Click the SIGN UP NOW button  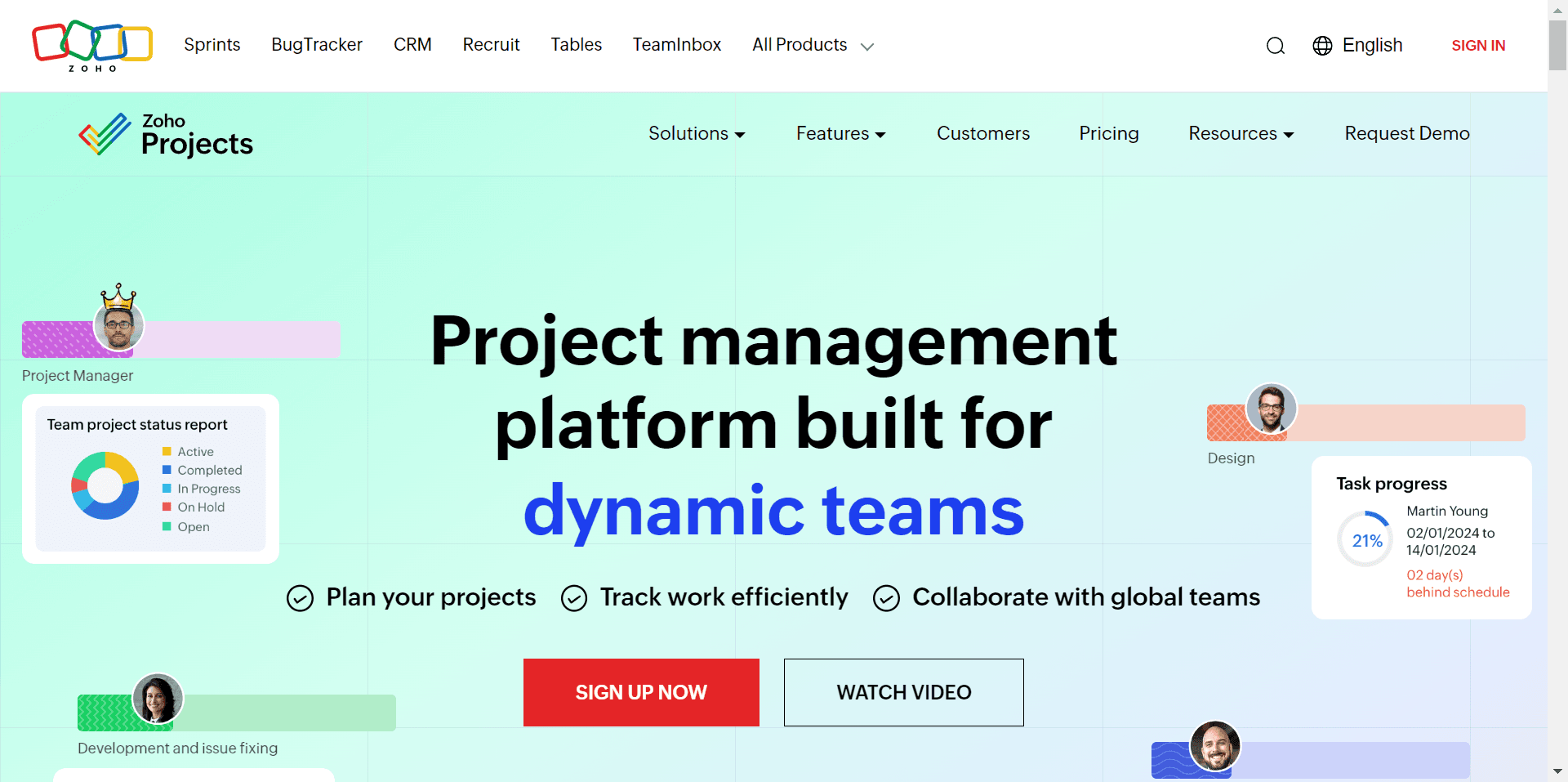[x=641, y=692]
